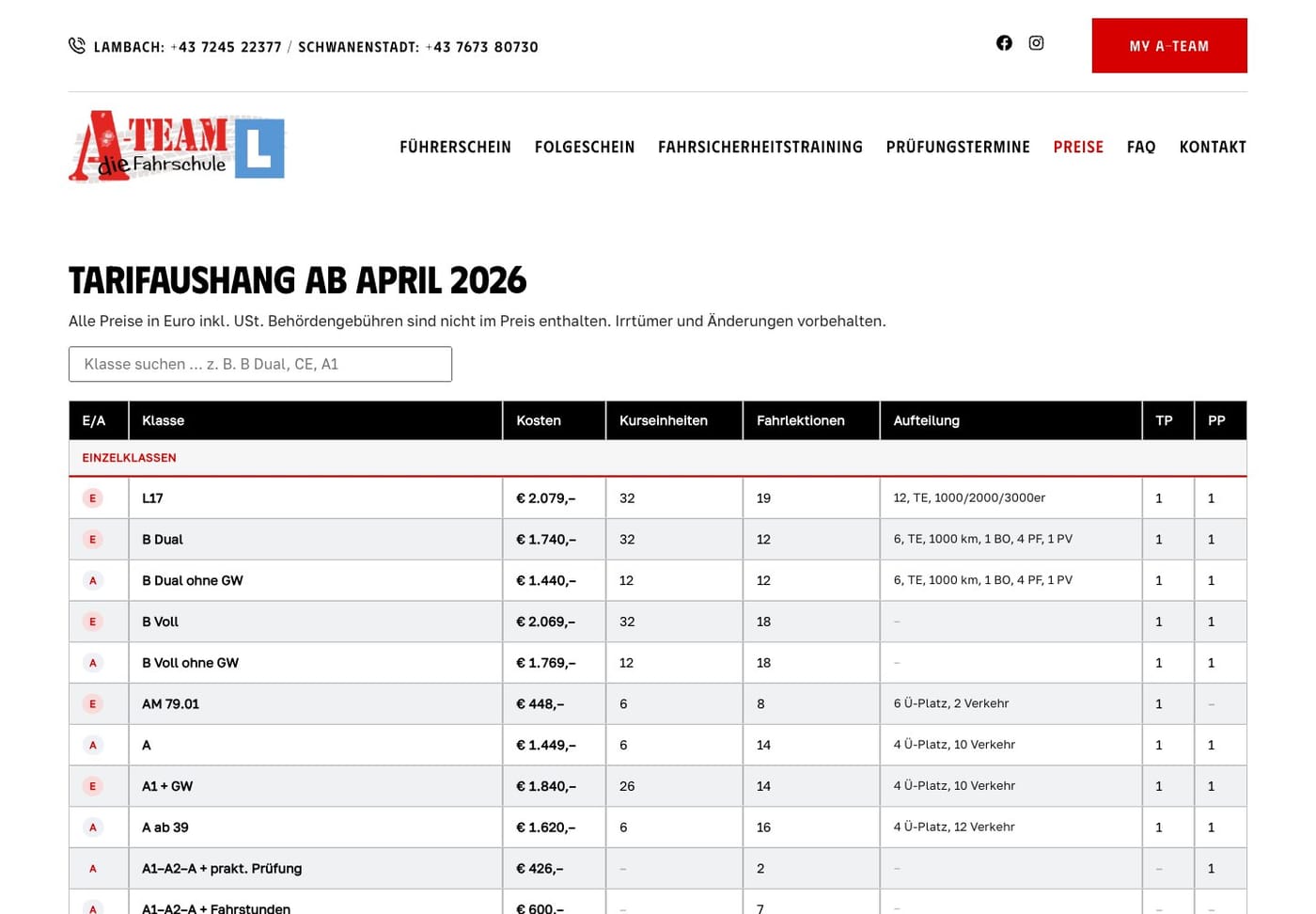Screen dimensions: 1316x914
Task: Click the Aufteilung column header
Action: tap(1011, 420)
